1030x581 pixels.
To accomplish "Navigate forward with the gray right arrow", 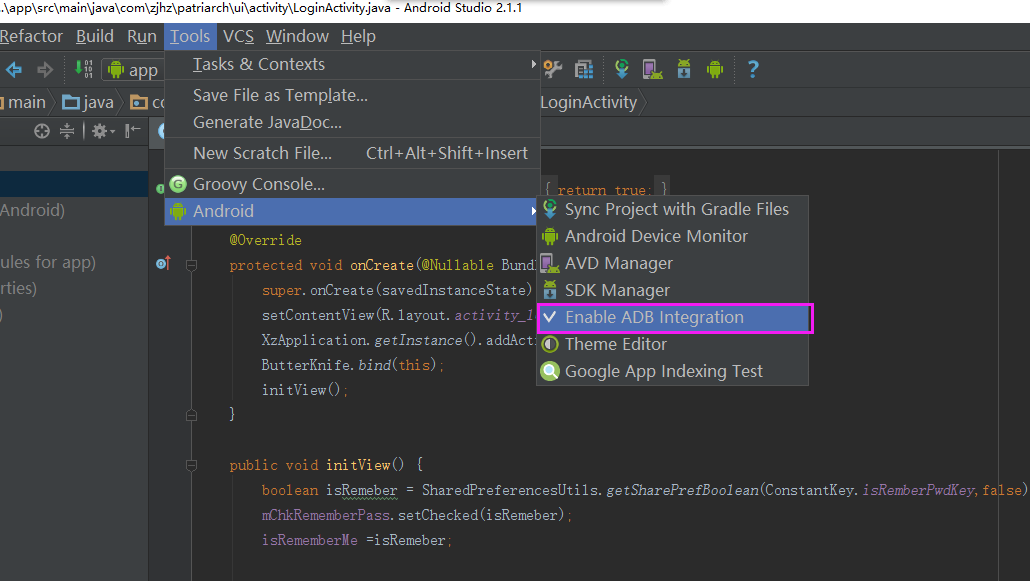I will 45,69.
